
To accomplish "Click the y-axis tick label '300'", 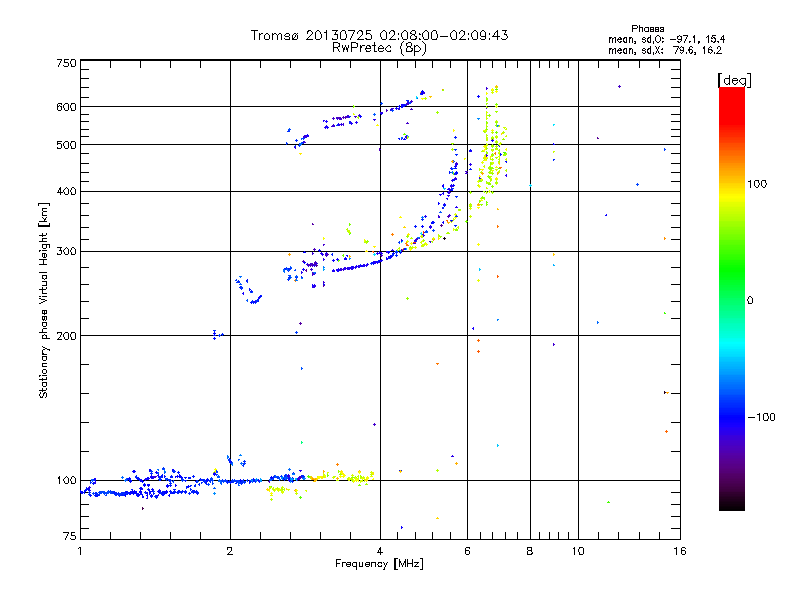I will click(67, 252).
